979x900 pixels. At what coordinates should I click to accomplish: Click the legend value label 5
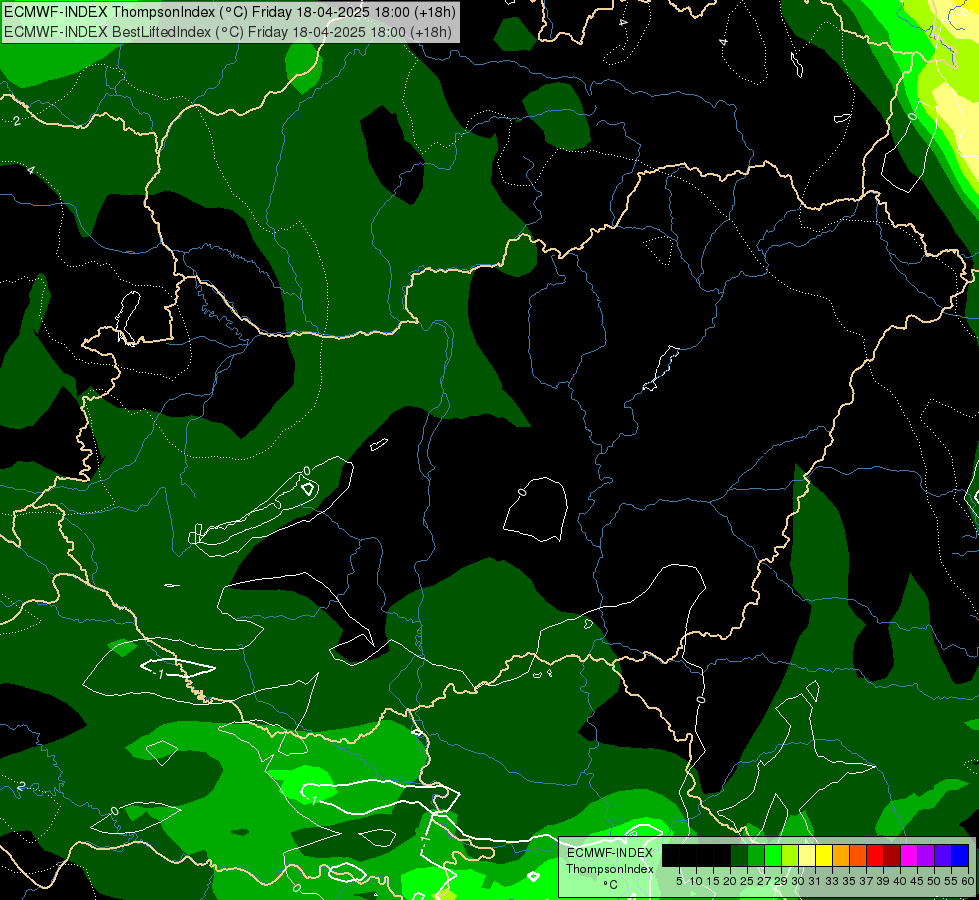pyautogui.click(x=679, y=881)
